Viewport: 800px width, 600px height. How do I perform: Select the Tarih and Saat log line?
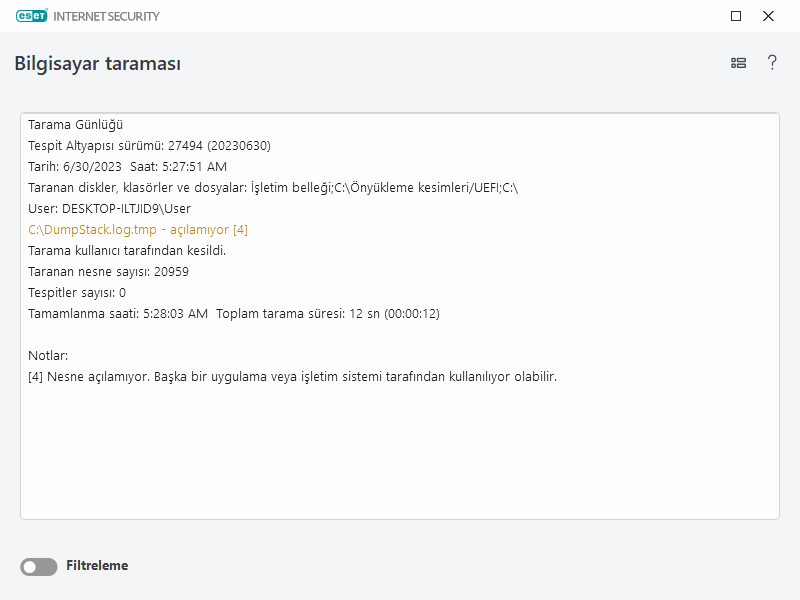[127, 166]
